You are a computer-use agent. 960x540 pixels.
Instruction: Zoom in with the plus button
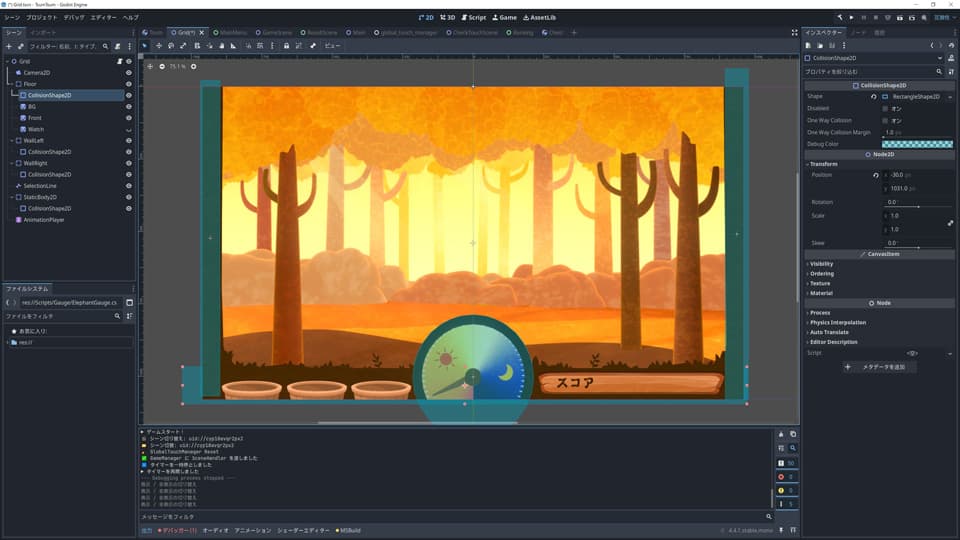[x=193, y=66]
